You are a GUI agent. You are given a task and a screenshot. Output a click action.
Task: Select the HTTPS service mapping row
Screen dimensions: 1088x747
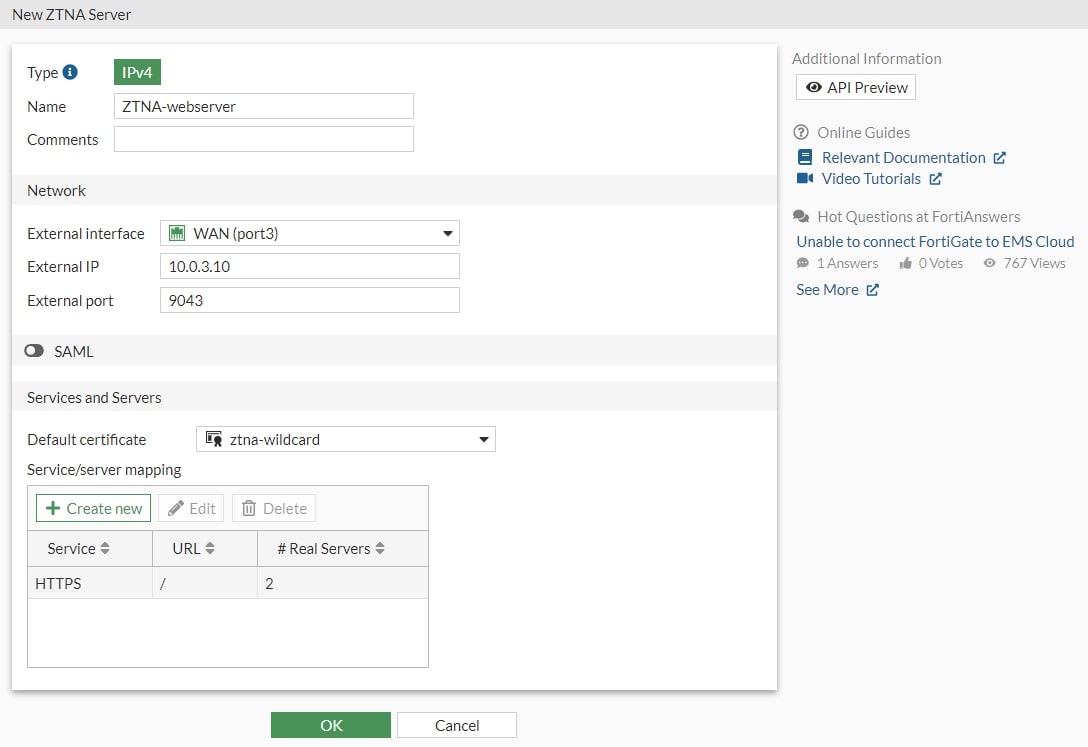point(227,583)
